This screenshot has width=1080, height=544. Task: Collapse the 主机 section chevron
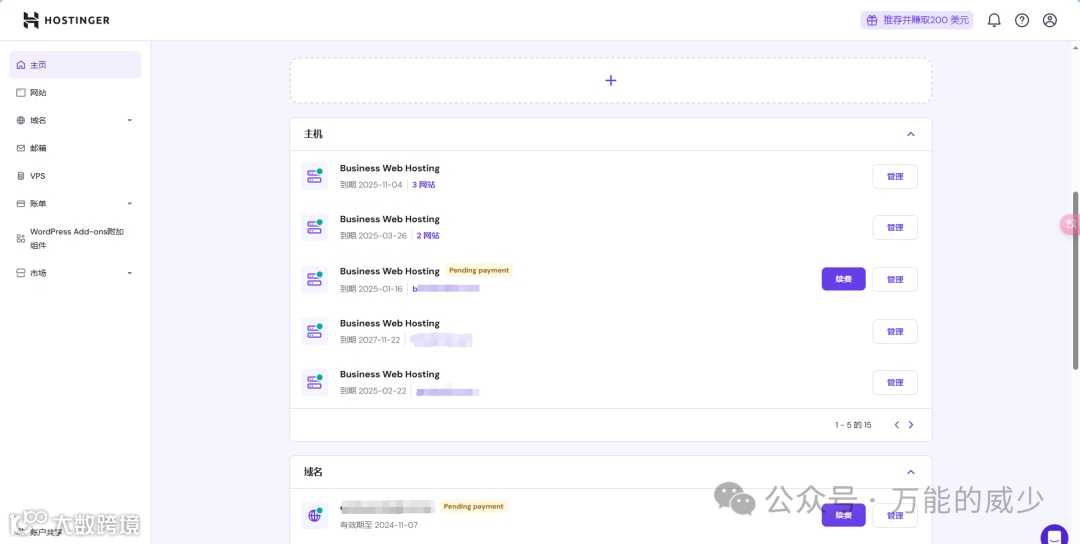[911, 134]
